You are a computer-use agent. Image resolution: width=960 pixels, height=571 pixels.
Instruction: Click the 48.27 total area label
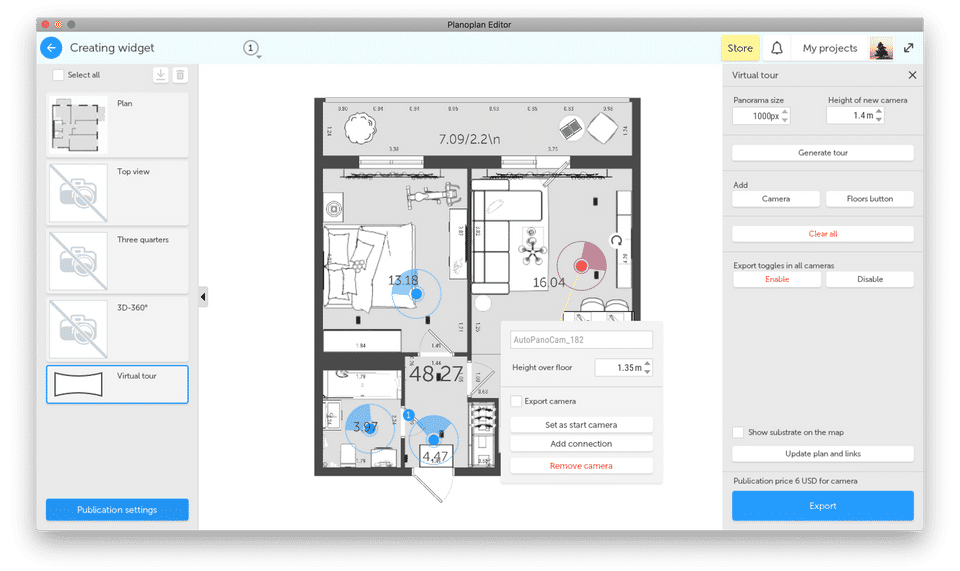(436, 373)
